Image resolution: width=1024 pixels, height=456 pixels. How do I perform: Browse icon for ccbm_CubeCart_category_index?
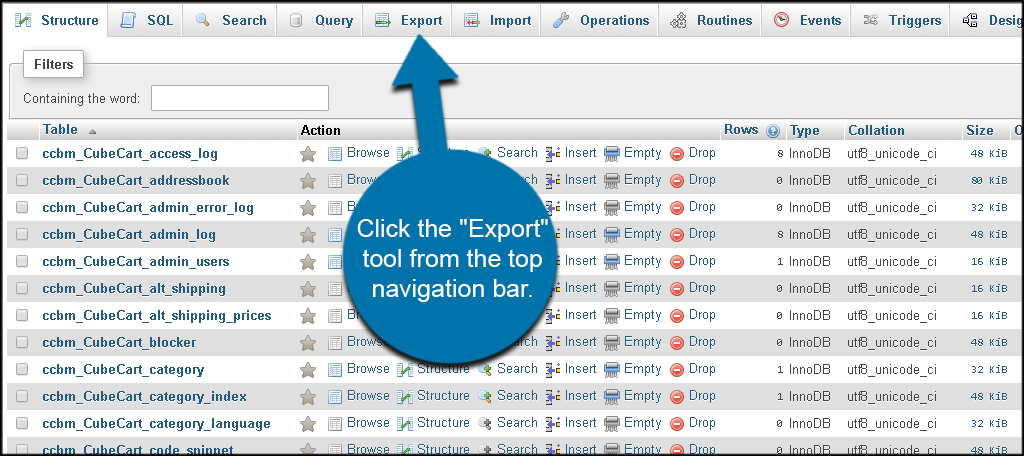(335, 397)
